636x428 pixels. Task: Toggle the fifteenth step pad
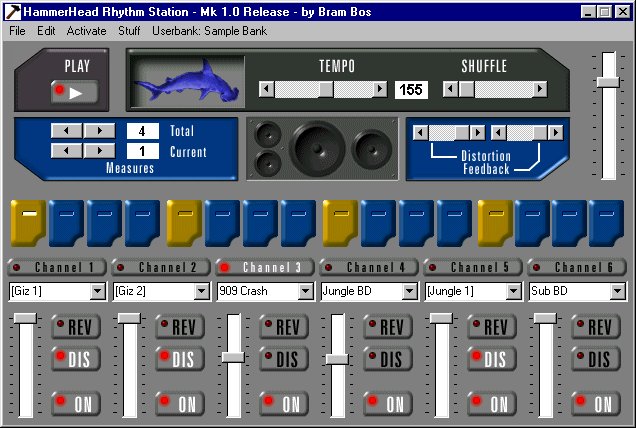tap(569, 223)
